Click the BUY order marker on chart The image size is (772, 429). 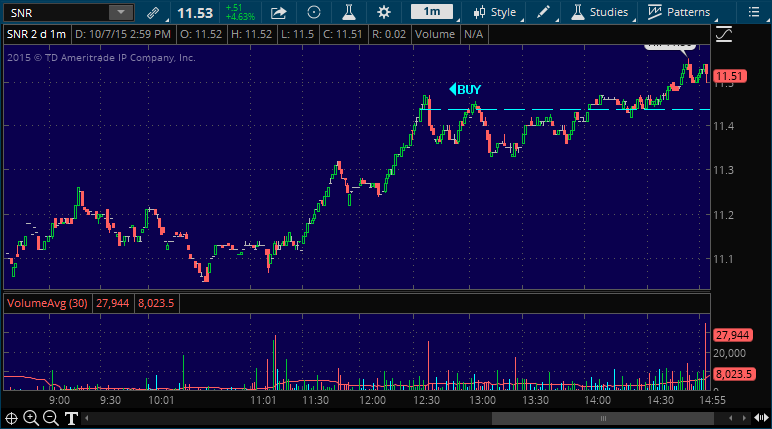click(x=466, y=90)
